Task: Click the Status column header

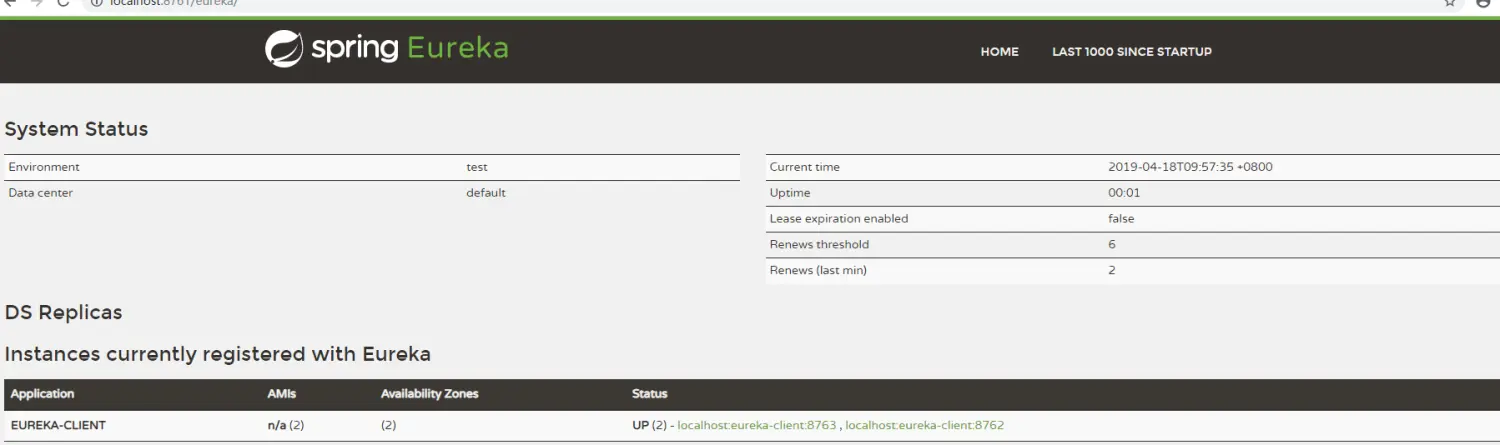Action: coord(649,394)
